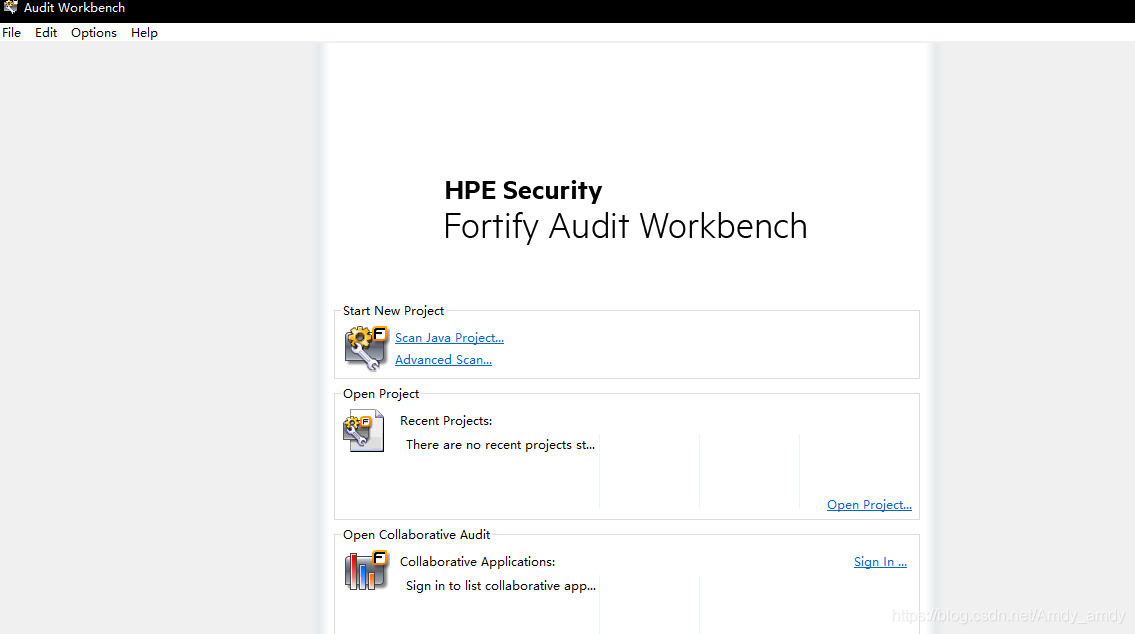Click the 'Fortify Audit Workbench' heading

[625, 226]
